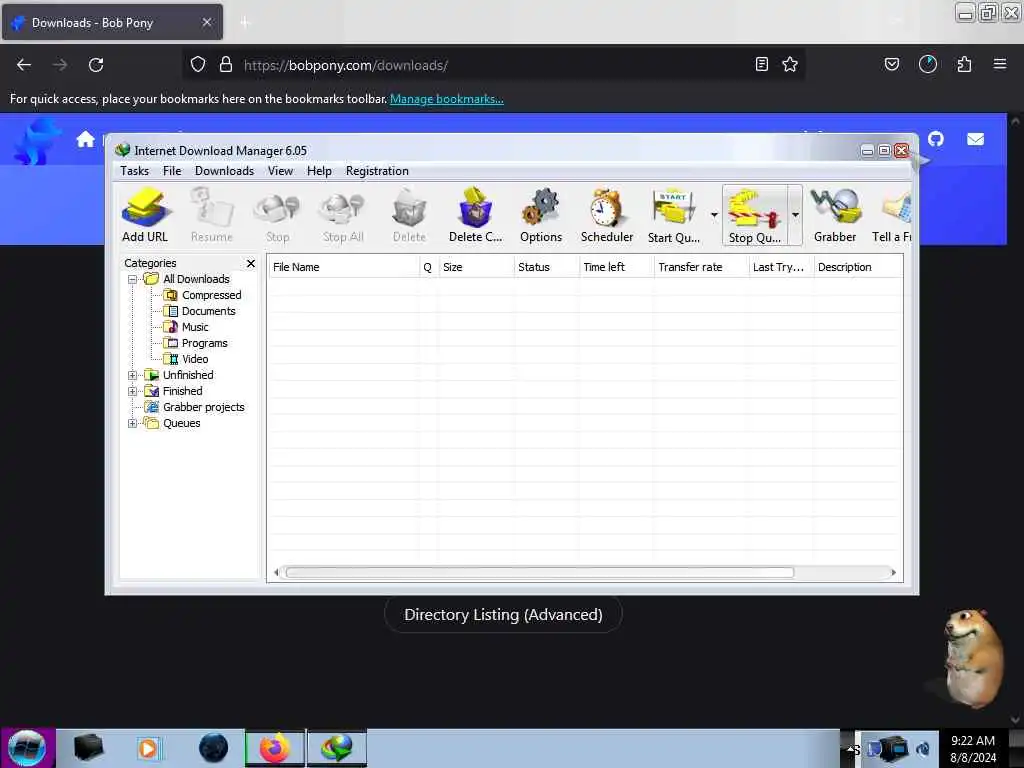Click the email envelope icon on website

(976, 139)
